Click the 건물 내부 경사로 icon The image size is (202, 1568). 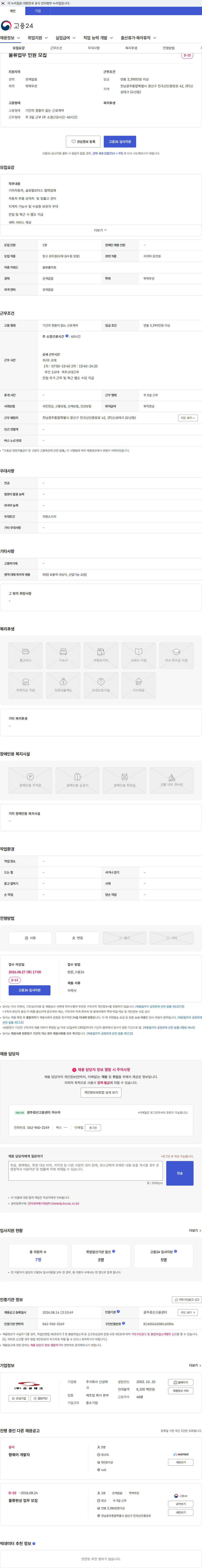pos(171,780)
